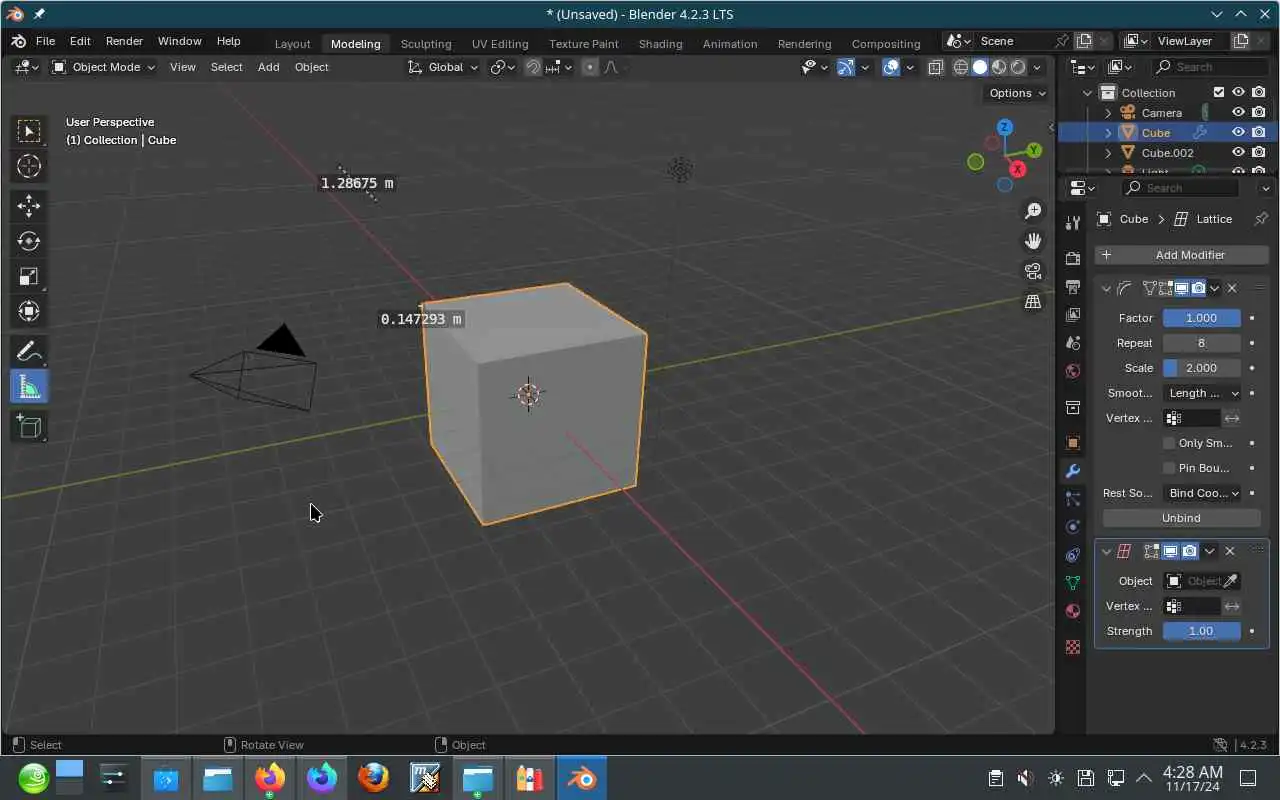The width and height of the screenshot is (1280, 800).
Task: Toggle snapping magnet in header
Action: click(533, 67)
